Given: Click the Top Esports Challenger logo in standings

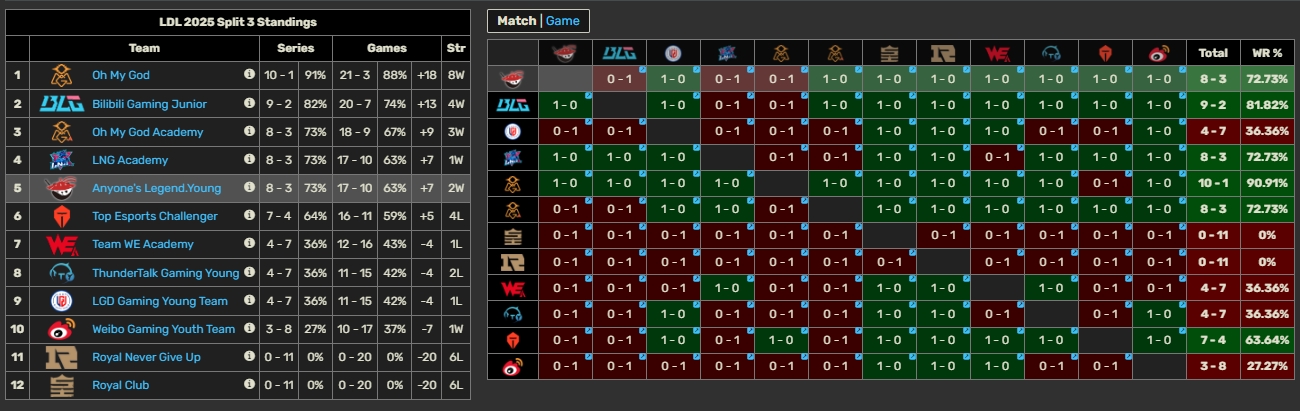Looking at the screenshot, I should tap(60, 216).
